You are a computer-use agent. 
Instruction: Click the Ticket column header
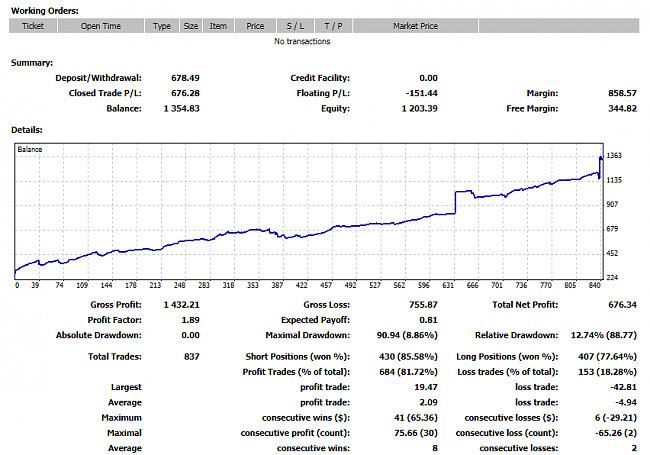[x=33, y=26]
